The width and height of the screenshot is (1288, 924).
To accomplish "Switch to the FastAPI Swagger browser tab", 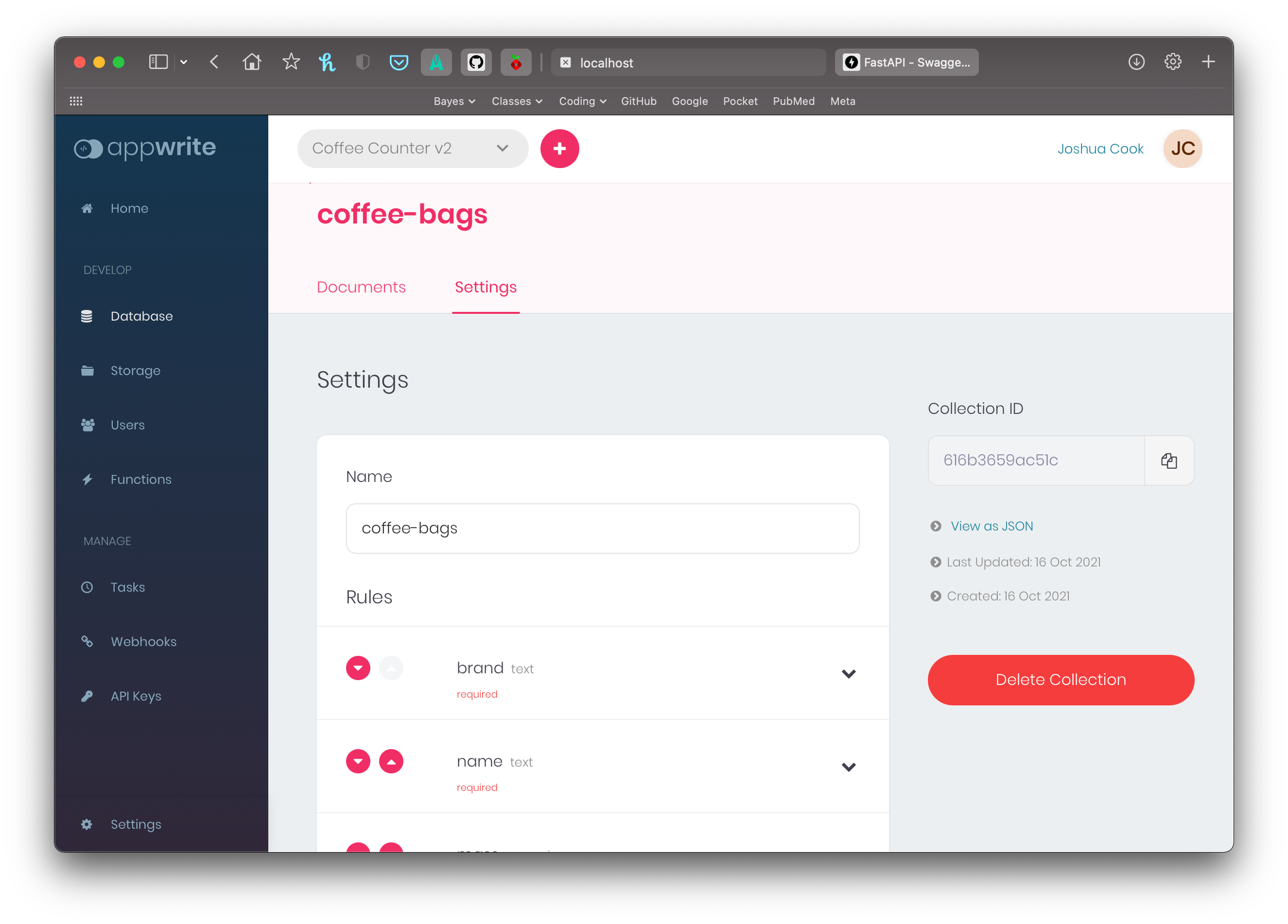I will point(906,63).
